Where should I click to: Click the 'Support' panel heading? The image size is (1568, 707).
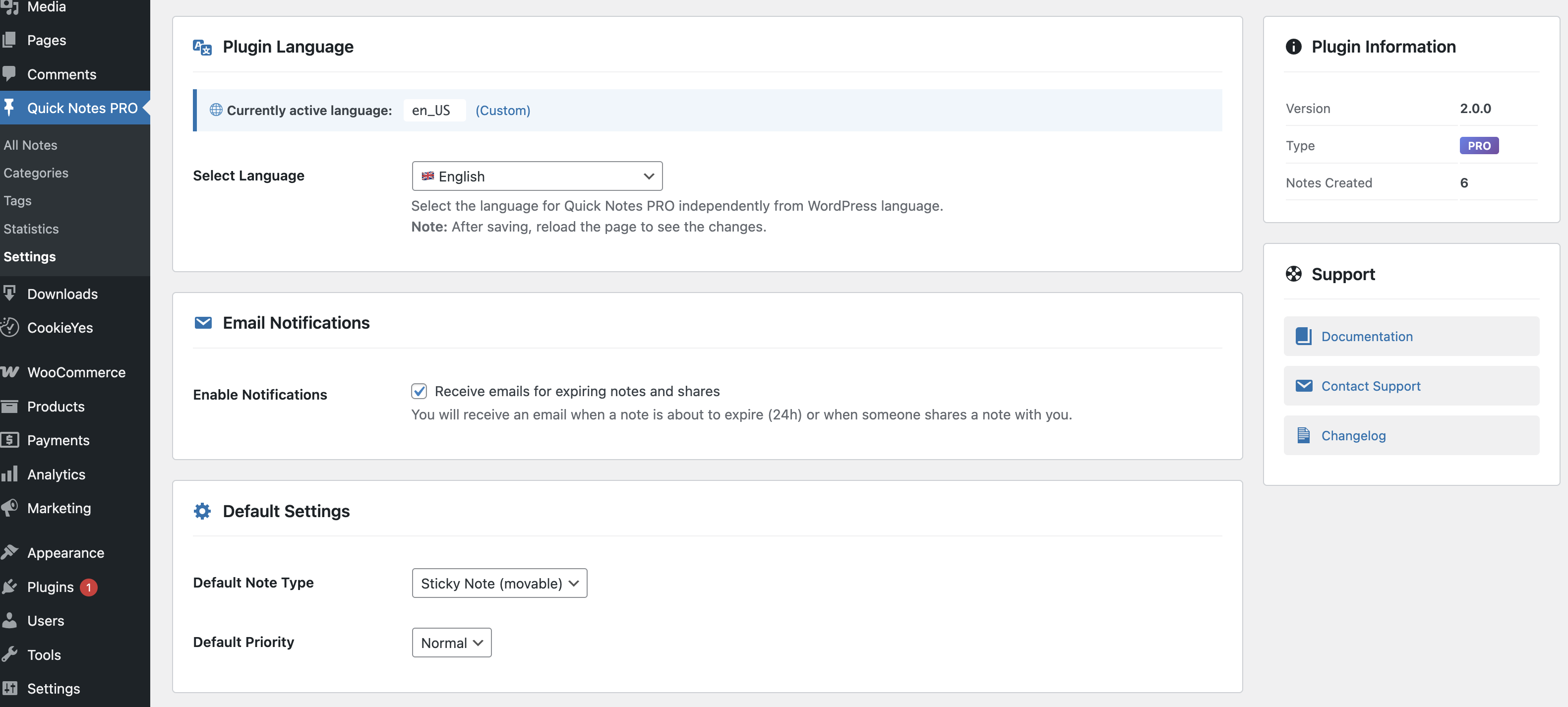1343,274
